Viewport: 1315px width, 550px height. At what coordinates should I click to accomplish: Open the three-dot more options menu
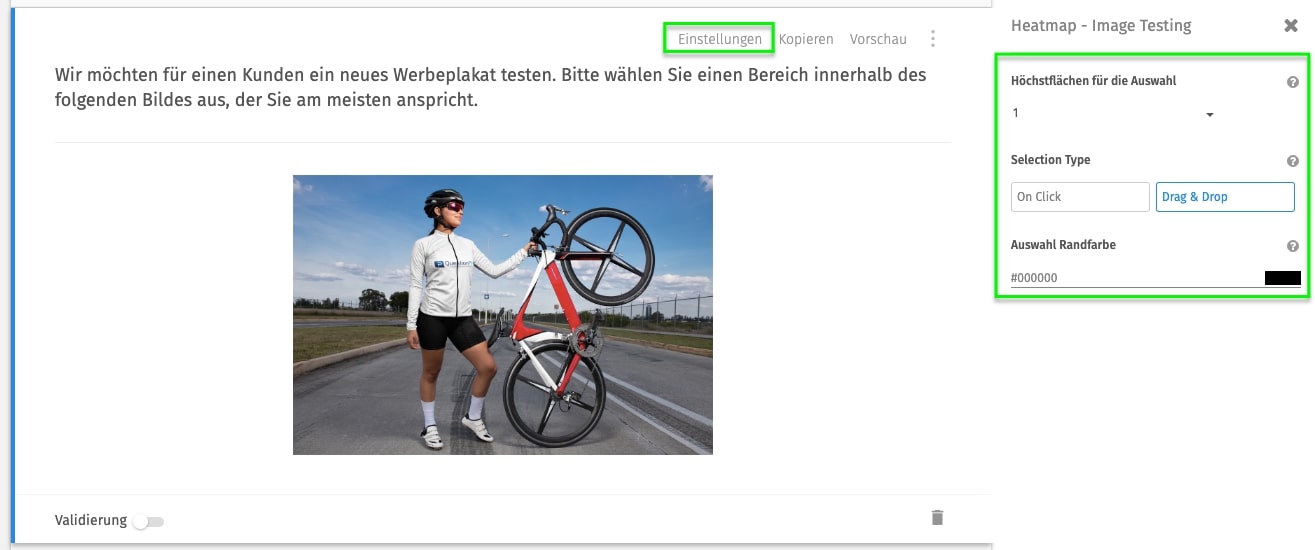(933, 39)
